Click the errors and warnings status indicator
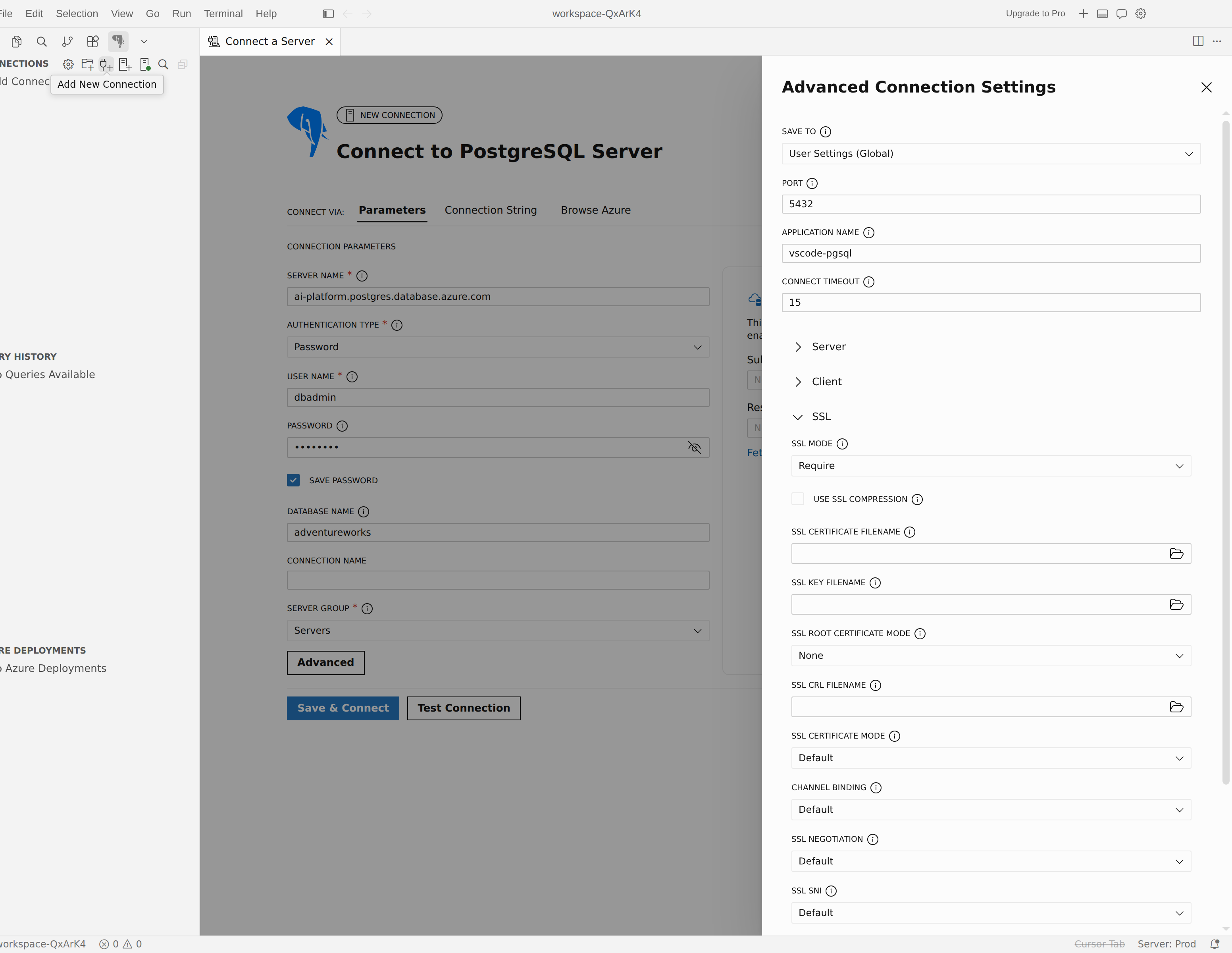Screen dimensions: 1232x953 coord(121,944)
